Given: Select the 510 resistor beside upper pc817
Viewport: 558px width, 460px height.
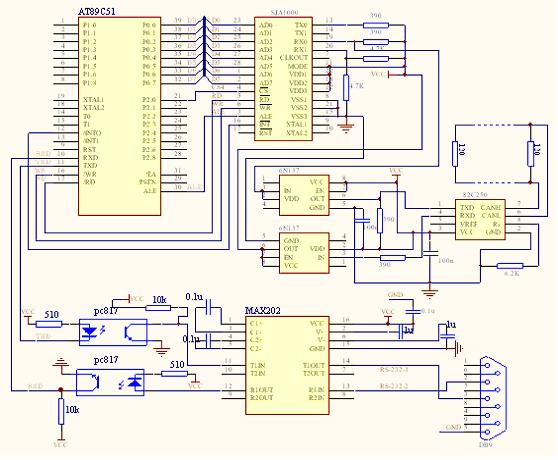Looking at the screenshot, I should (49, 324).
